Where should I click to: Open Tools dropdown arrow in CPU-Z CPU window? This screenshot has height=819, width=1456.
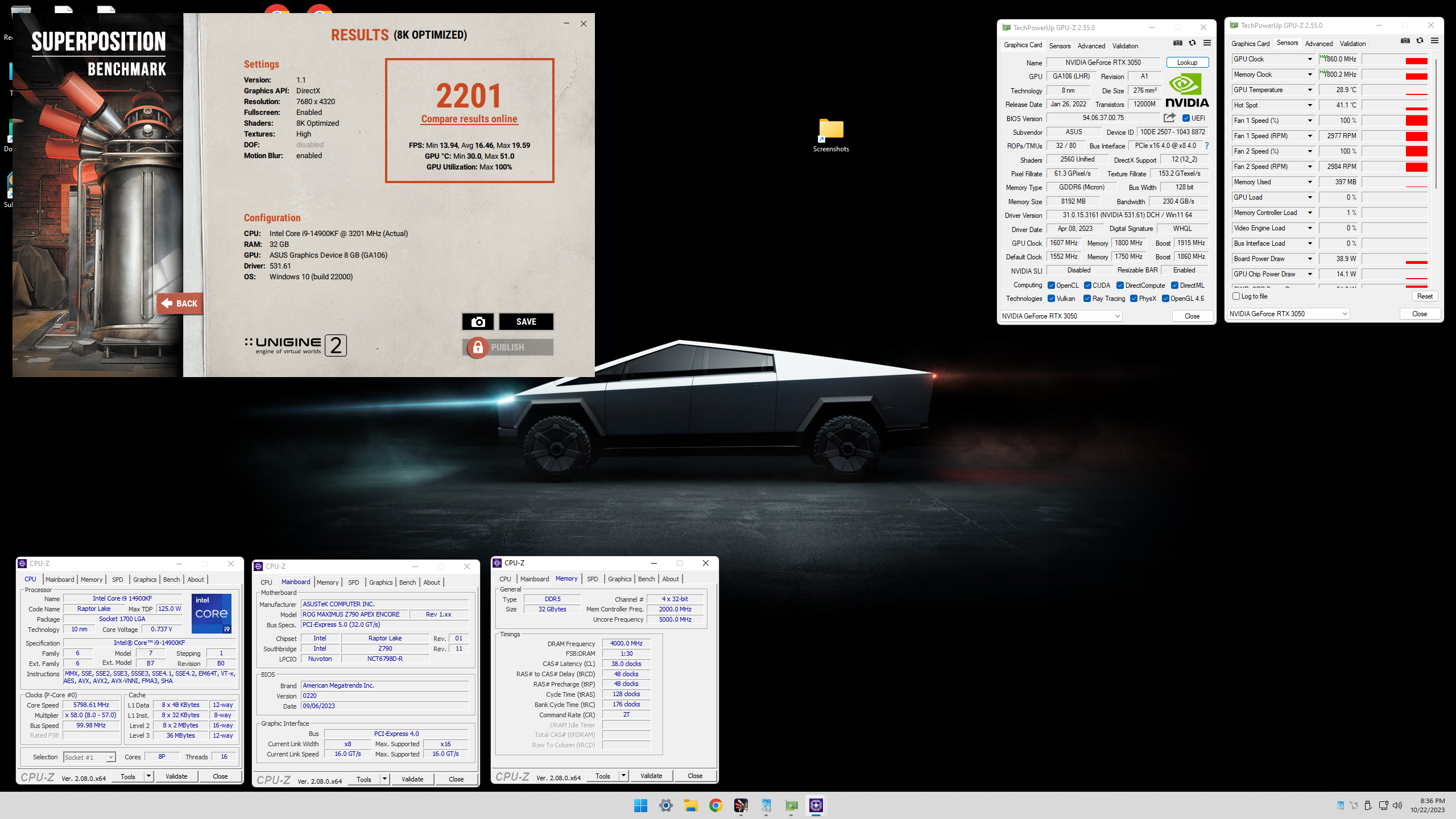(x=149, y=776)
